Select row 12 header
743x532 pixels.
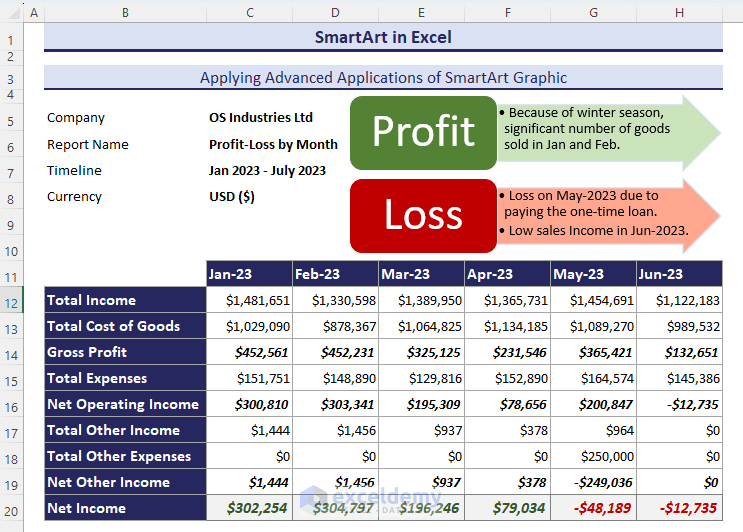click(11, 300)
